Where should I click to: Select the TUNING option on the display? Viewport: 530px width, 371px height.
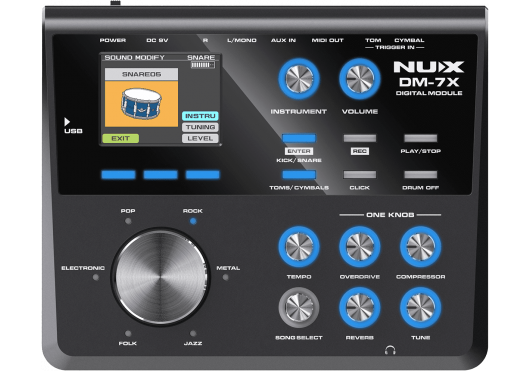tap(200, 127)
